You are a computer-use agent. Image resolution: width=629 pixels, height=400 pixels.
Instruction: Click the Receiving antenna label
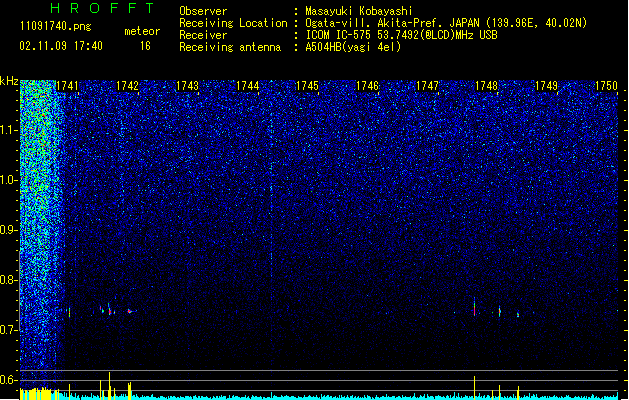230,47
